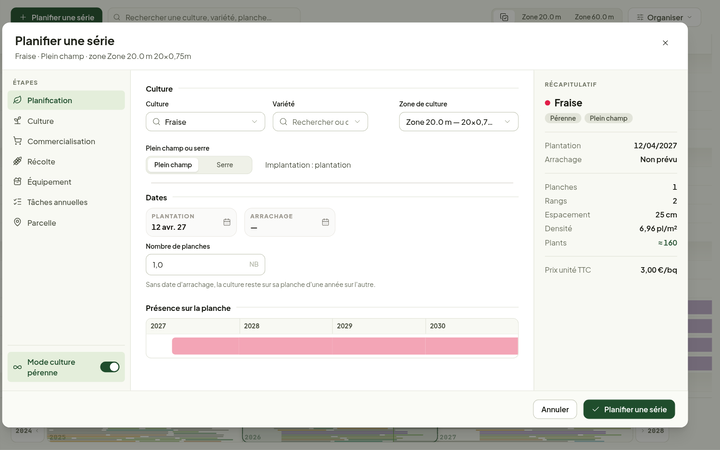Click the red dot beside Fraise summary

[547, 103]
